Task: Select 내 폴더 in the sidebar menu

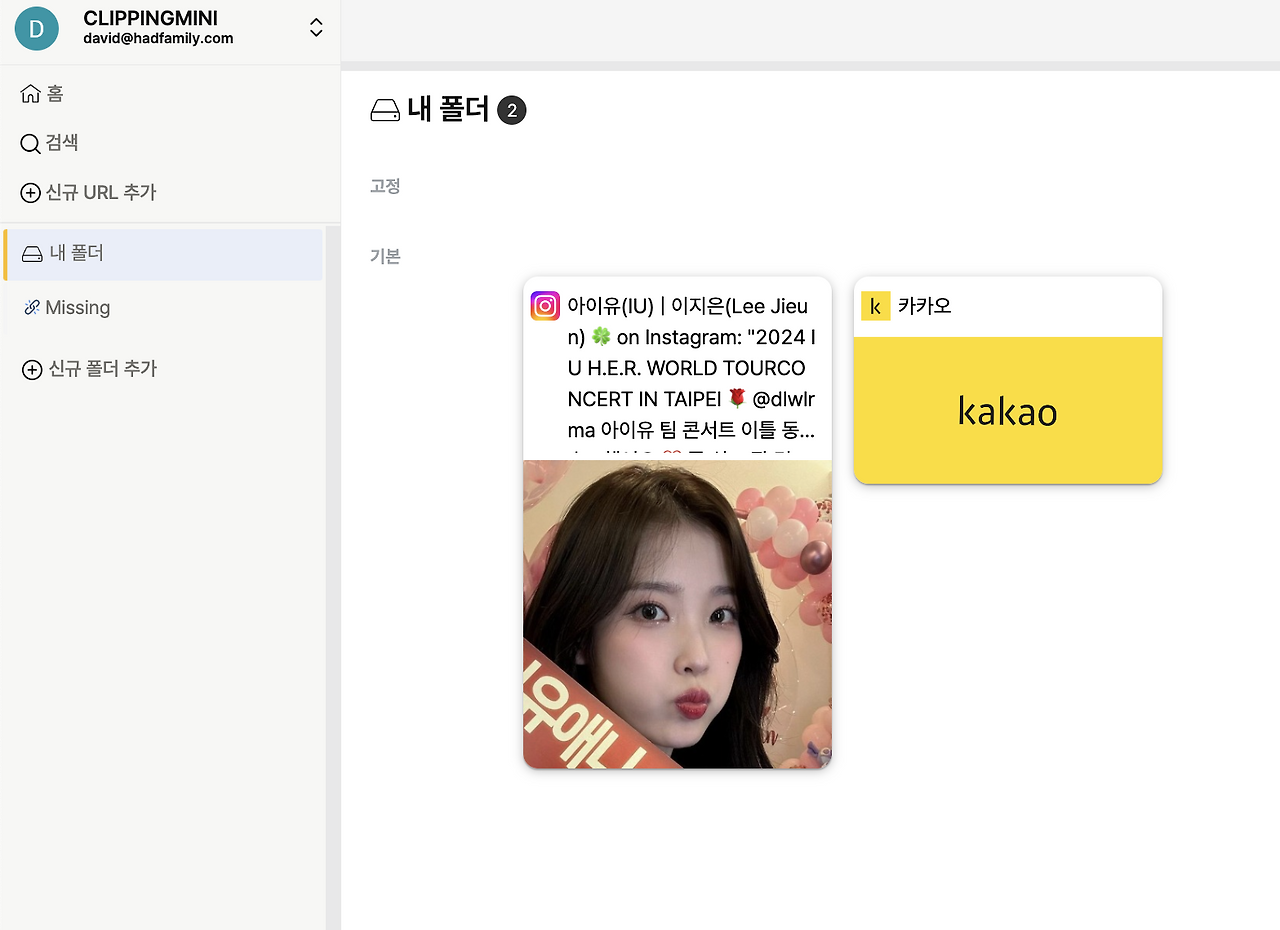Action: pos(77,253)
